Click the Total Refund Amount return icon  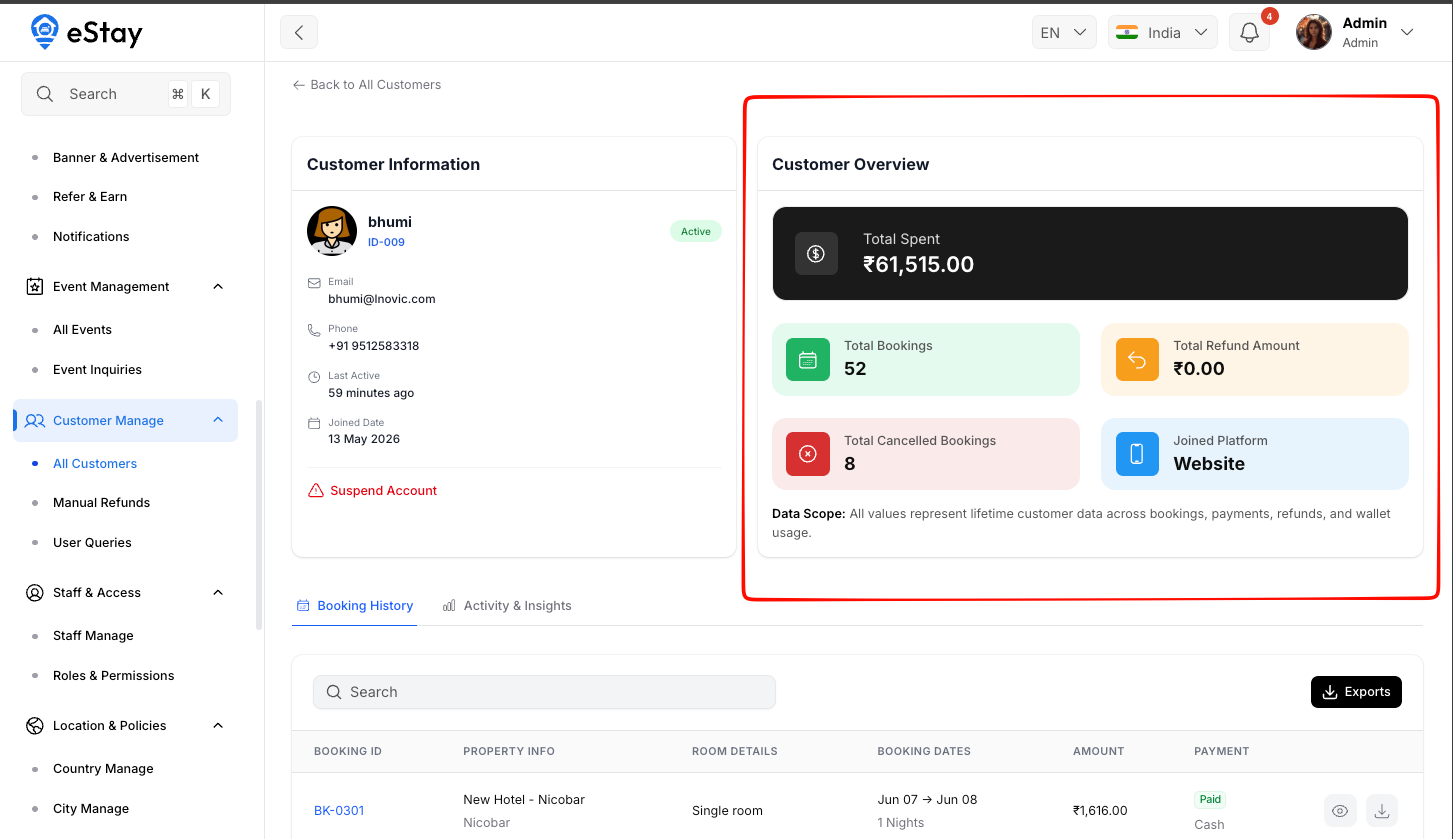pos(1137,360)
